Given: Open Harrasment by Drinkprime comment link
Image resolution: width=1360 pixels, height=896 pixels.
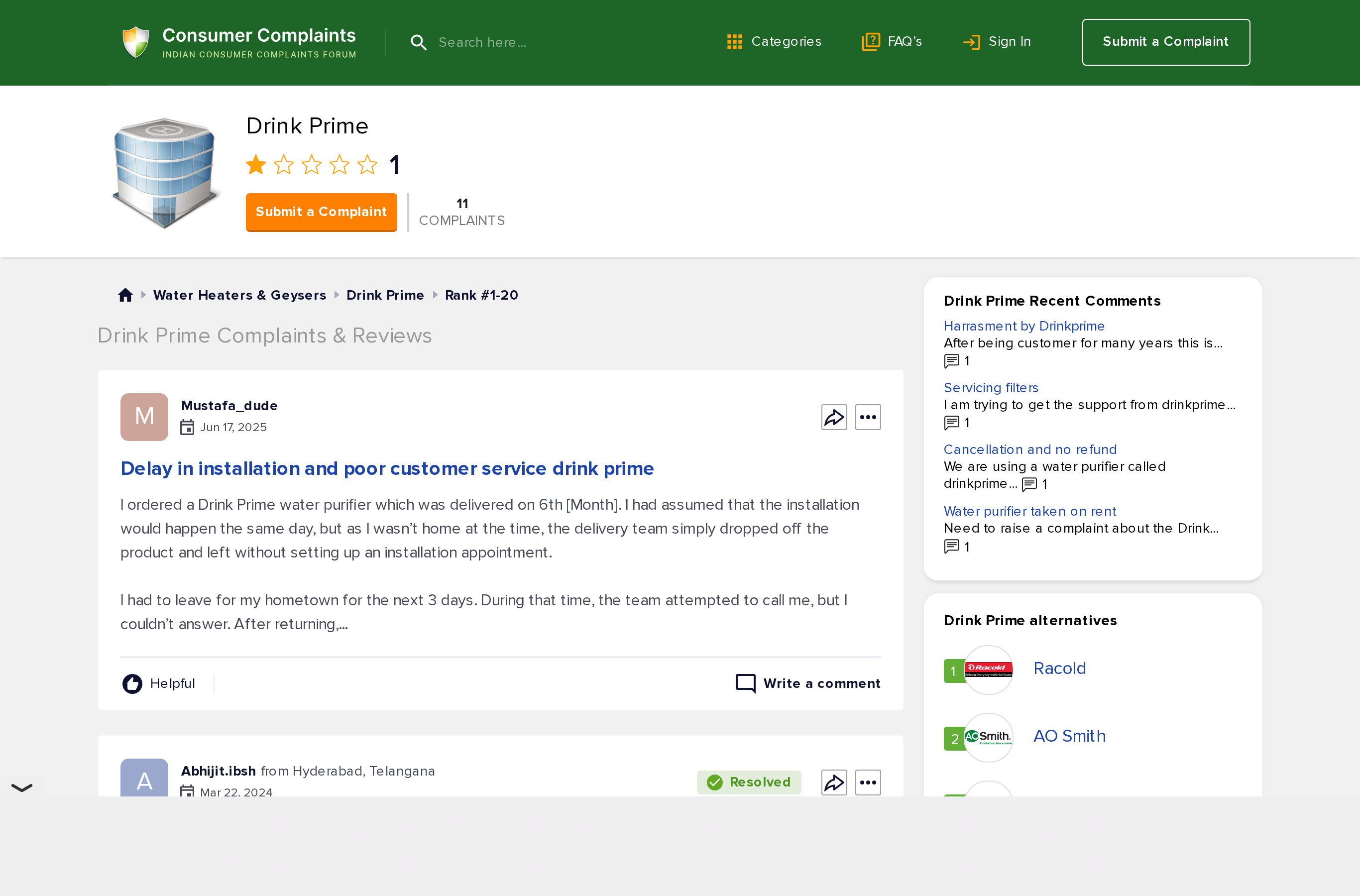Looking at the screenshot, I should pyautogui.click(x=1023, y=326).
